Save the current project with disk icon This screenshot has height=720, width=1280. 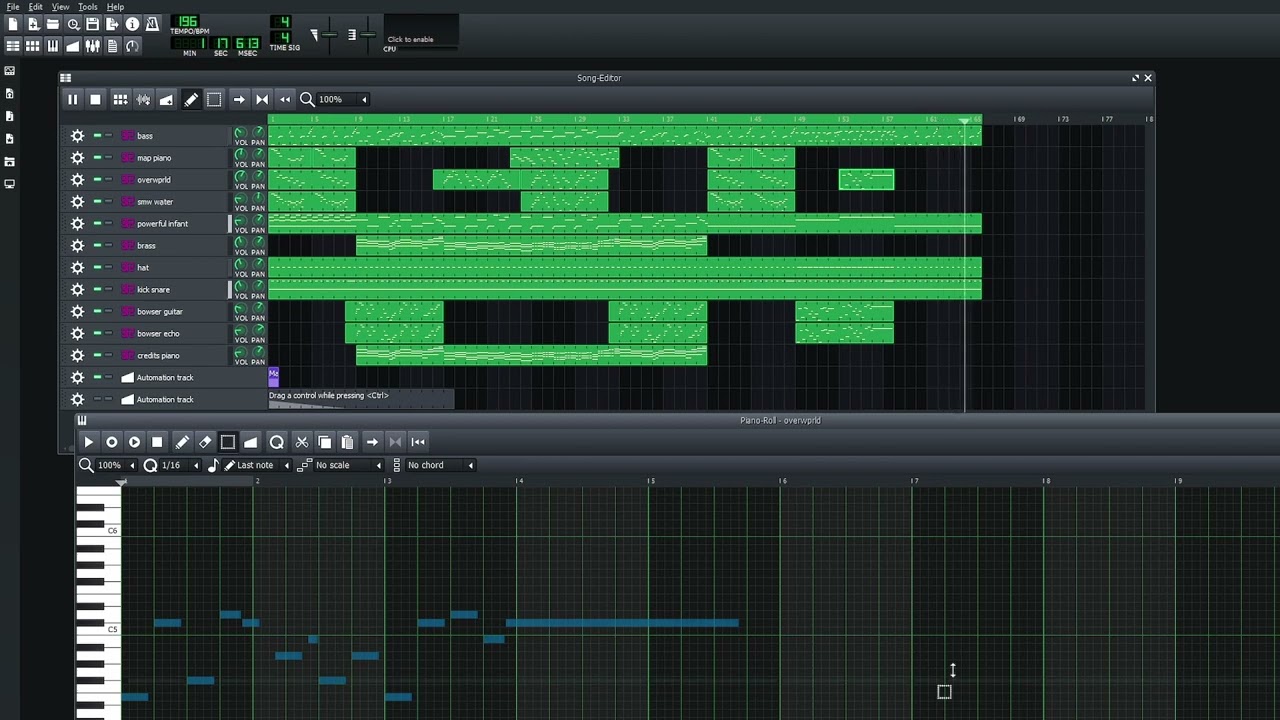93,24
